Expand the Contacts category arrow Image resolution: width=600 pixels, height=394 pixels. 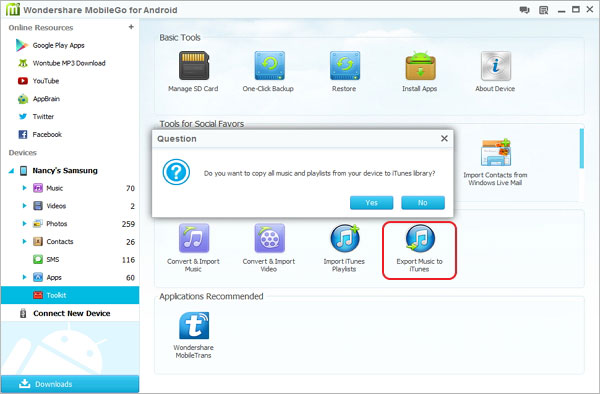point(24,241)
